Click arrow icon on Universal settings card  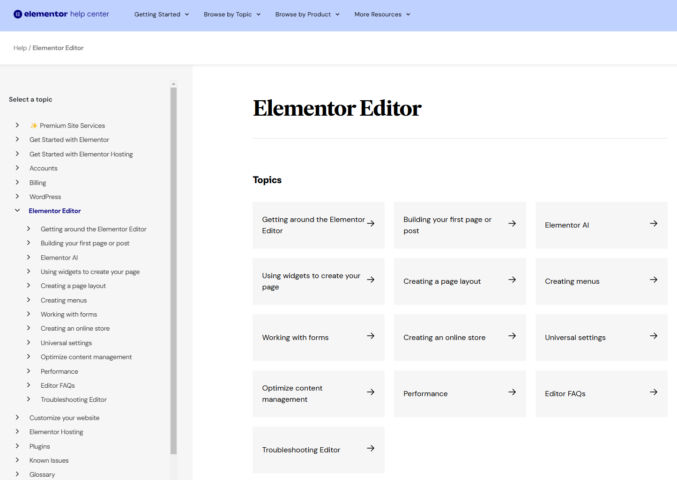(x=654, y=336)
